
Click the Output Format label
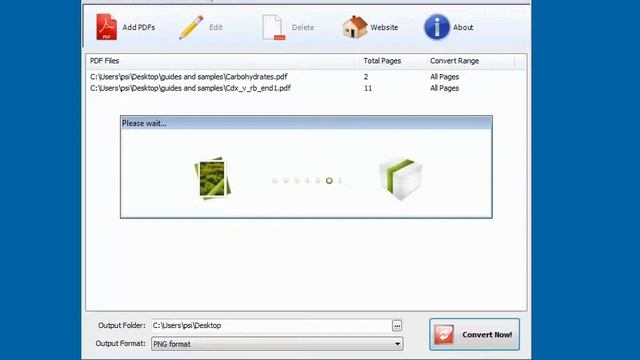120,344
